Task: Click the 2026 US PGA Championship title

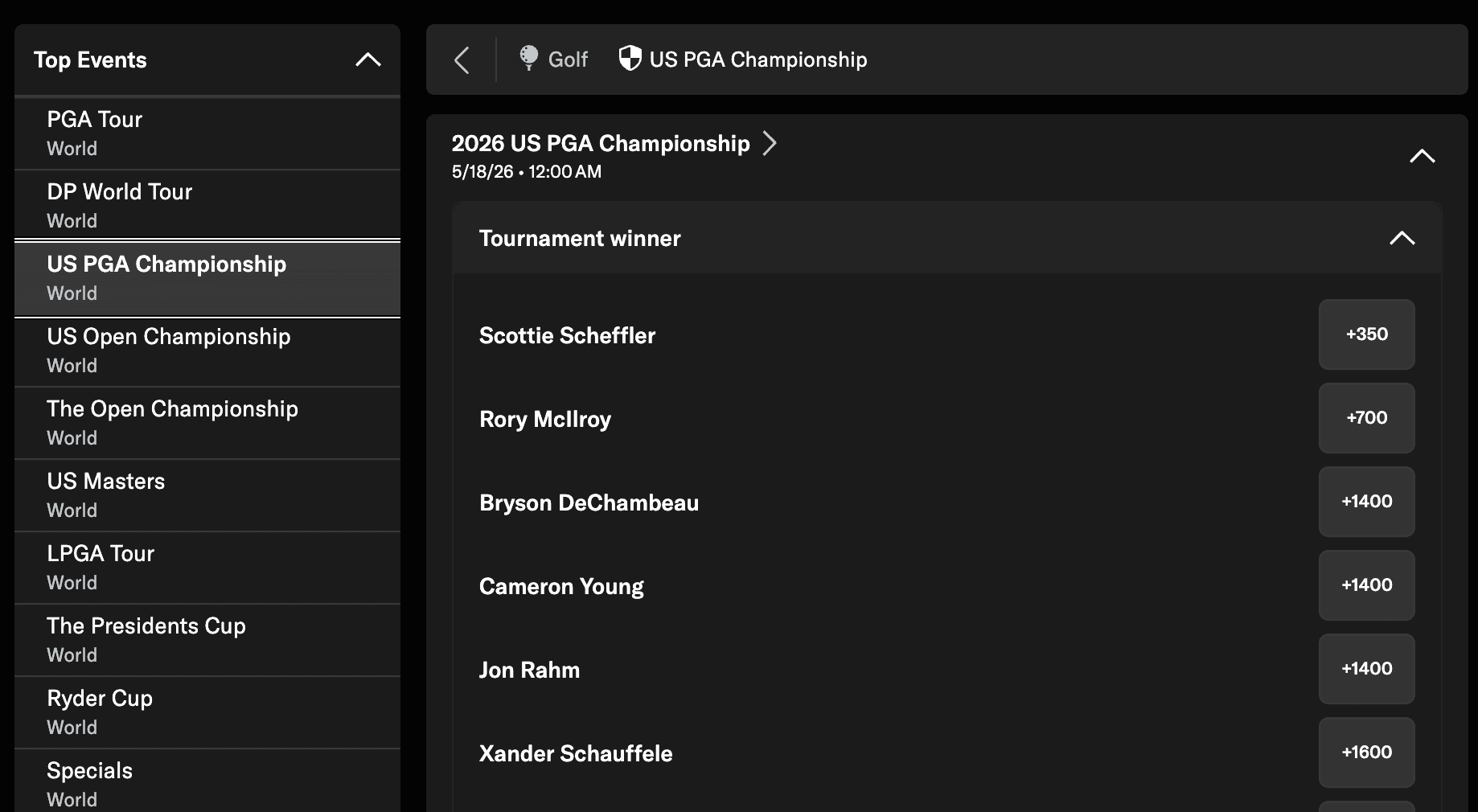Action: (601, 143)
